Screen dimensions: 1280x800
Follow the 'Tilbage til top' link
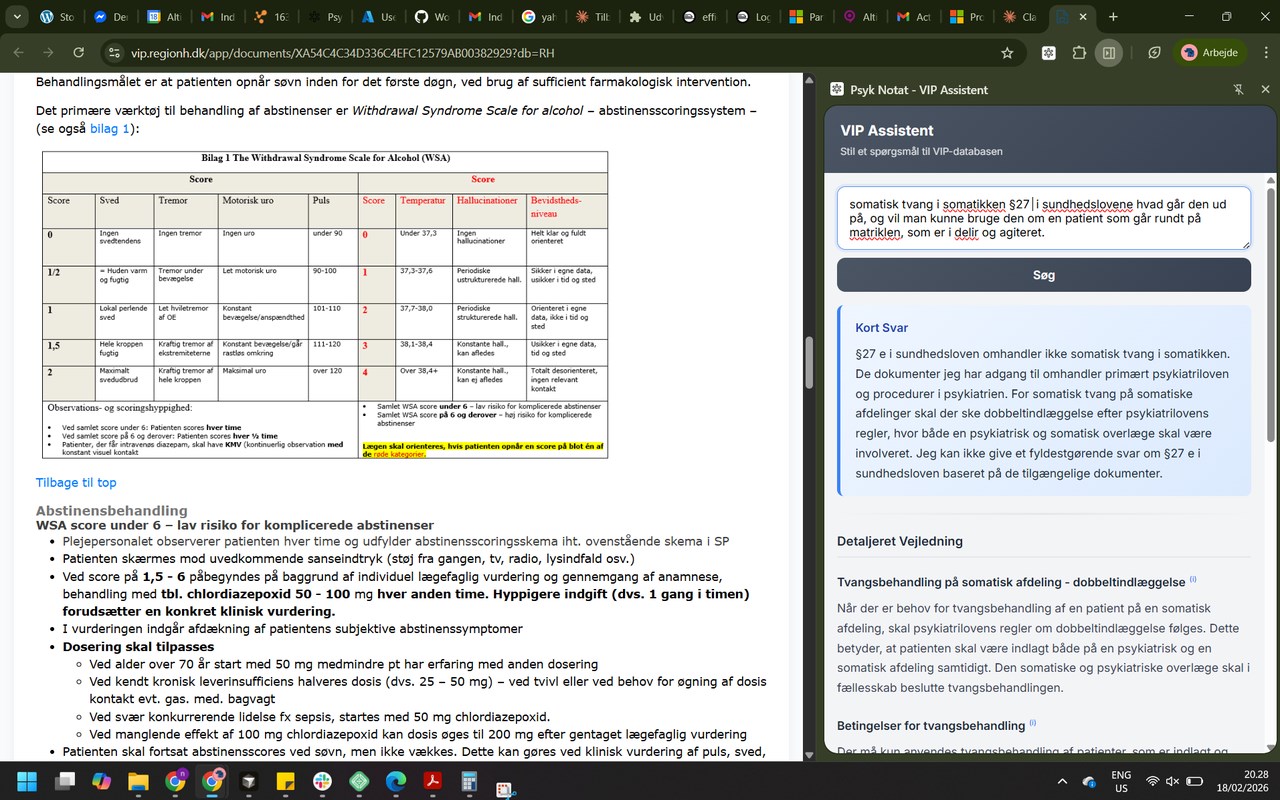point(76,483)
